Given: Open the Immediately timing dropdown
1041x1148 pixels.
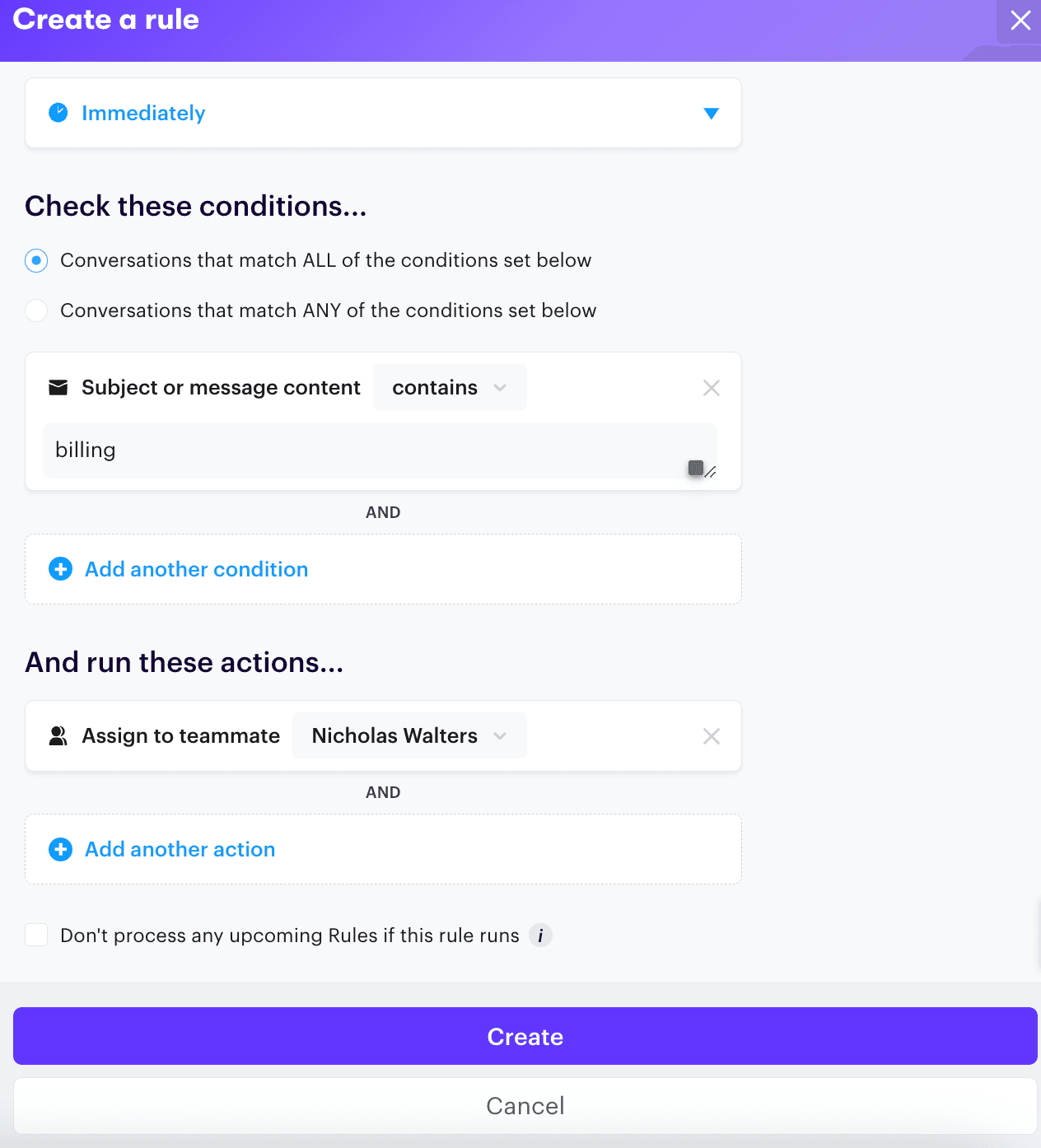Looking at the screenshot, I should 711,113.
